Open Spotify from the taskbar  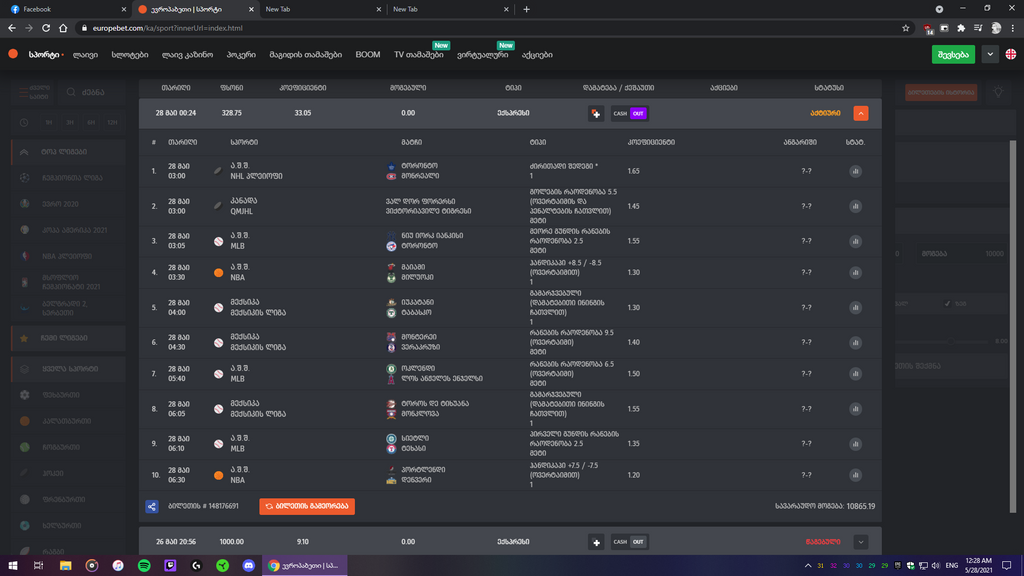(144, 566)
